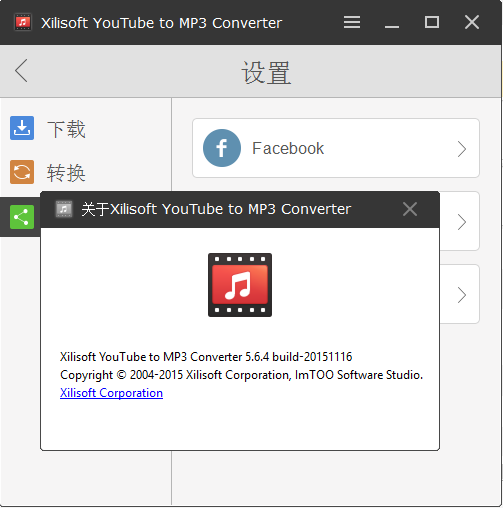The image size is (503, 508).
Task: Click the large music film logo
Action: pos(240,285)
